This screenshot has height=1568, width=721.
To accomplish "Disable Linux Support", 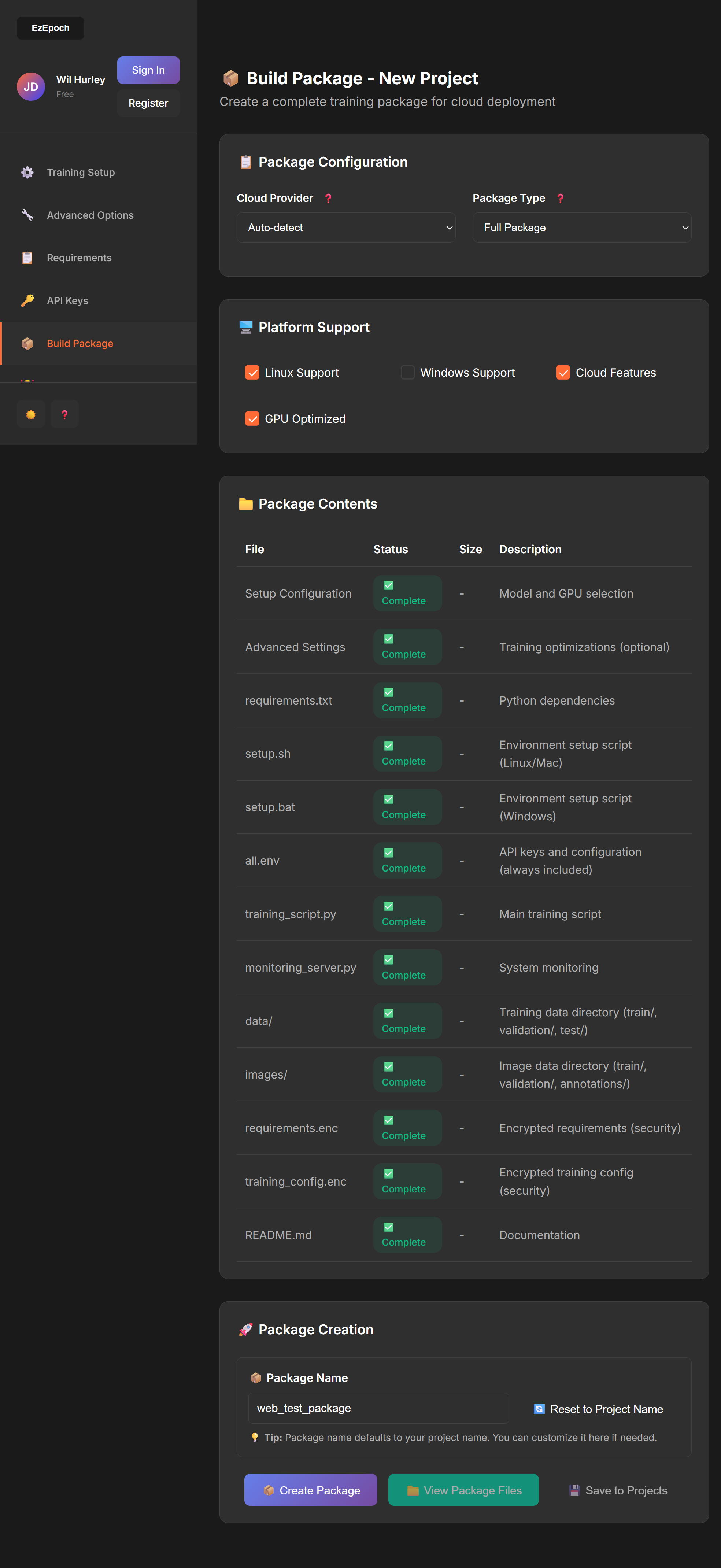I will pyautogui.click(x=252, y=372).
